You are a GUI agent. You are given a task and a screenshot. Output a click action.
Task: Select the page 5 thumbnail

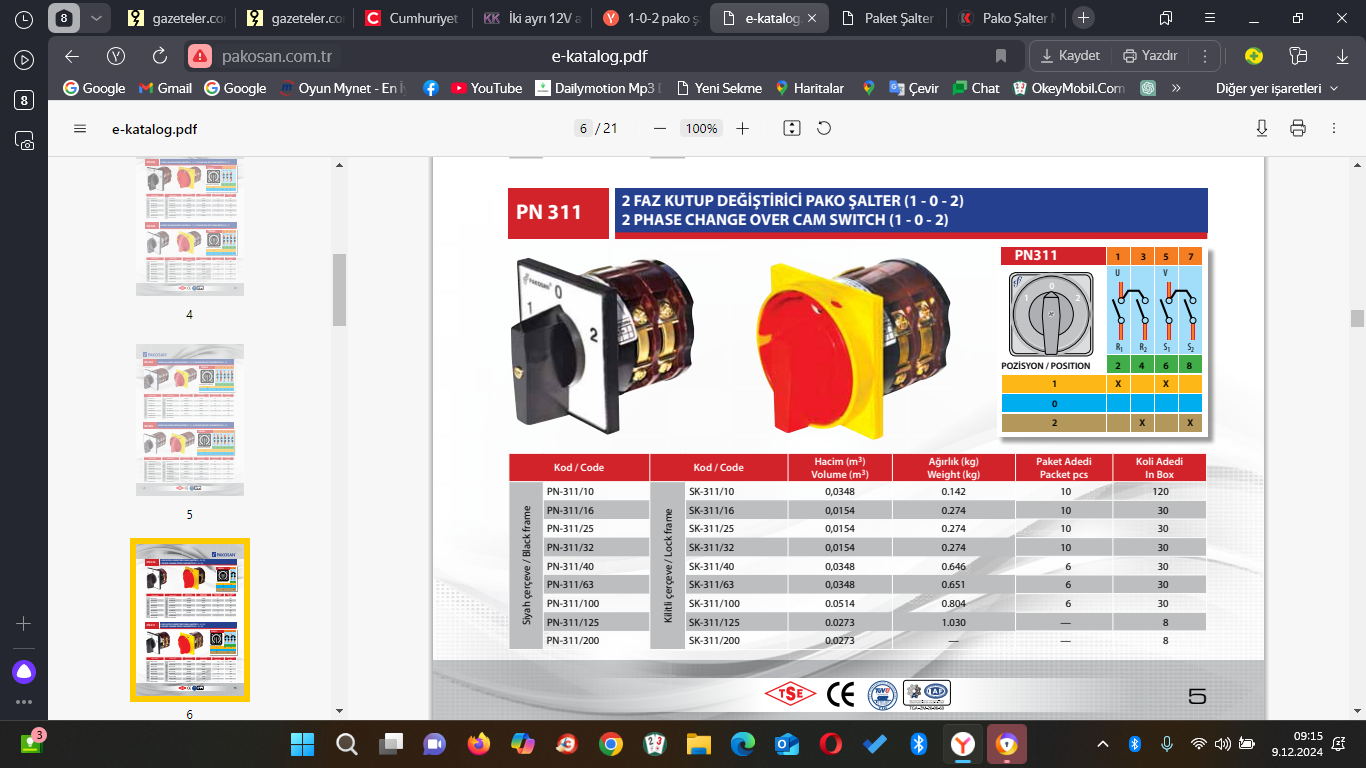click(190, 420)
